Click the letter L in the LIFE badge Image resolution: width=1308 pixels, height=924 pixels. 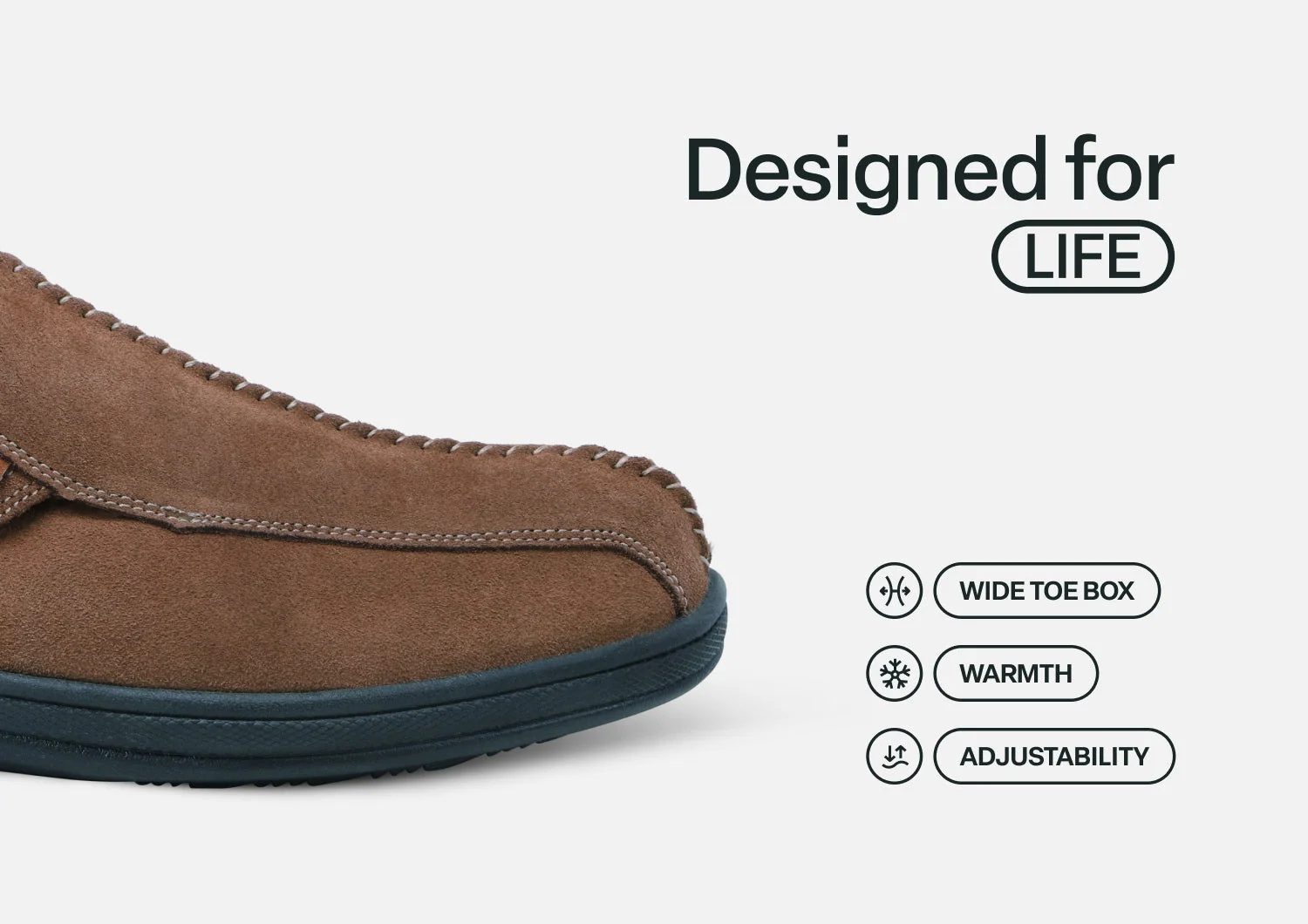pos(1039,256)
